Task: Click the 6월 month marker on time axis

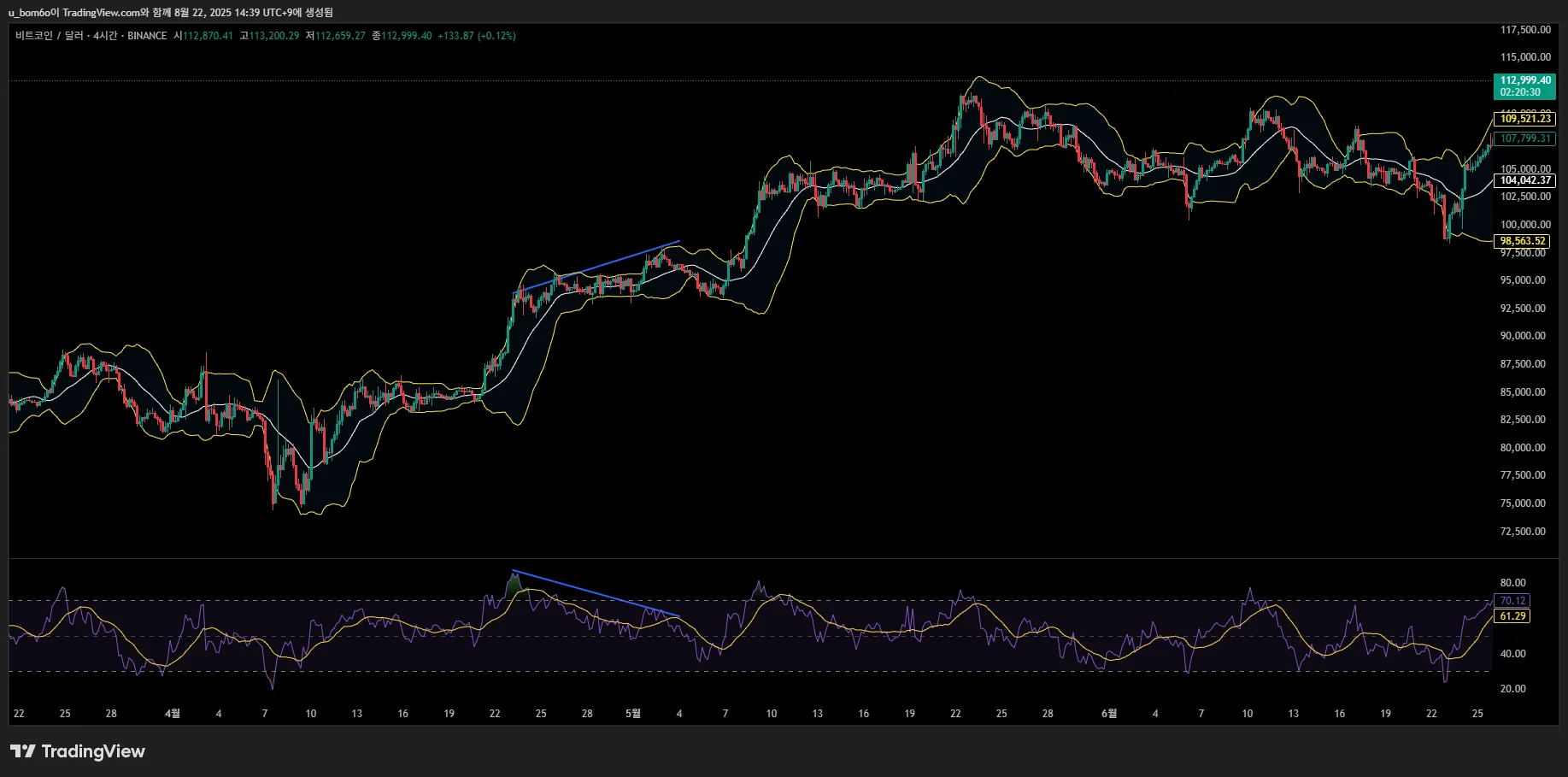Action: point(1108,713)
